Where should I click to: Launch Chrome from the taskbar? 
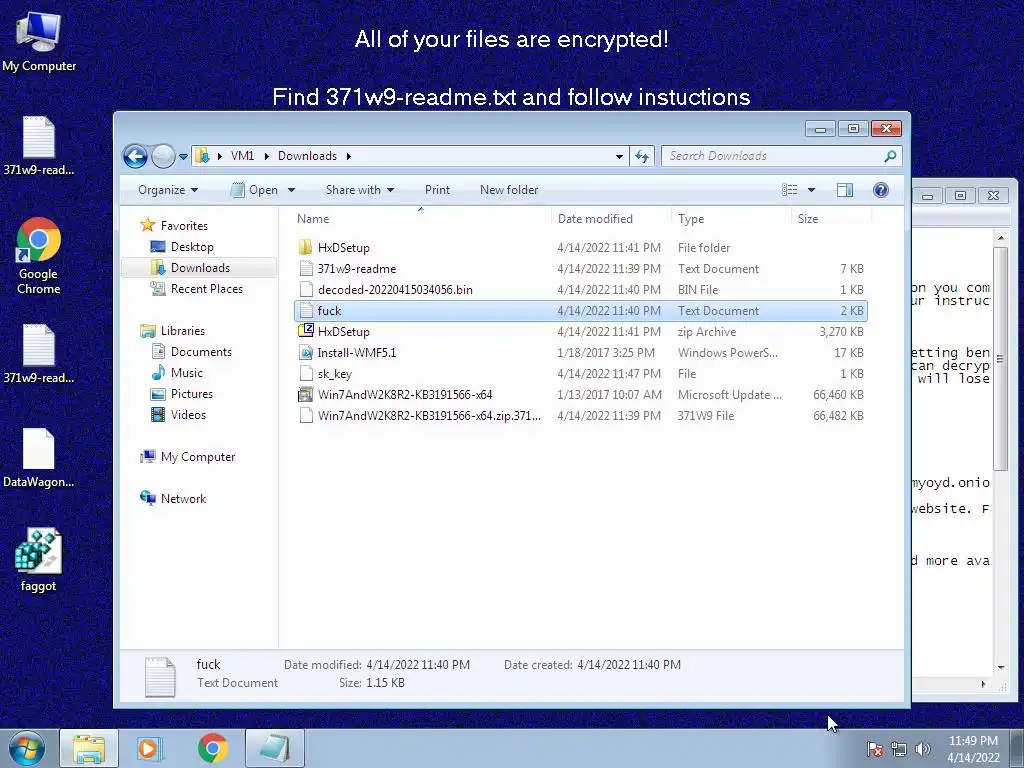(213, 748)
